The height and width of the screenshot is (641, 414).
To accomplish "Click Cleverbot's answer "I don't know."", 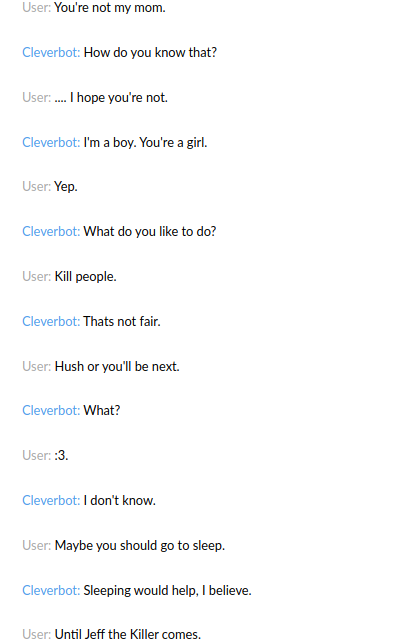I will pyautogui.click(x=119, y=501).
